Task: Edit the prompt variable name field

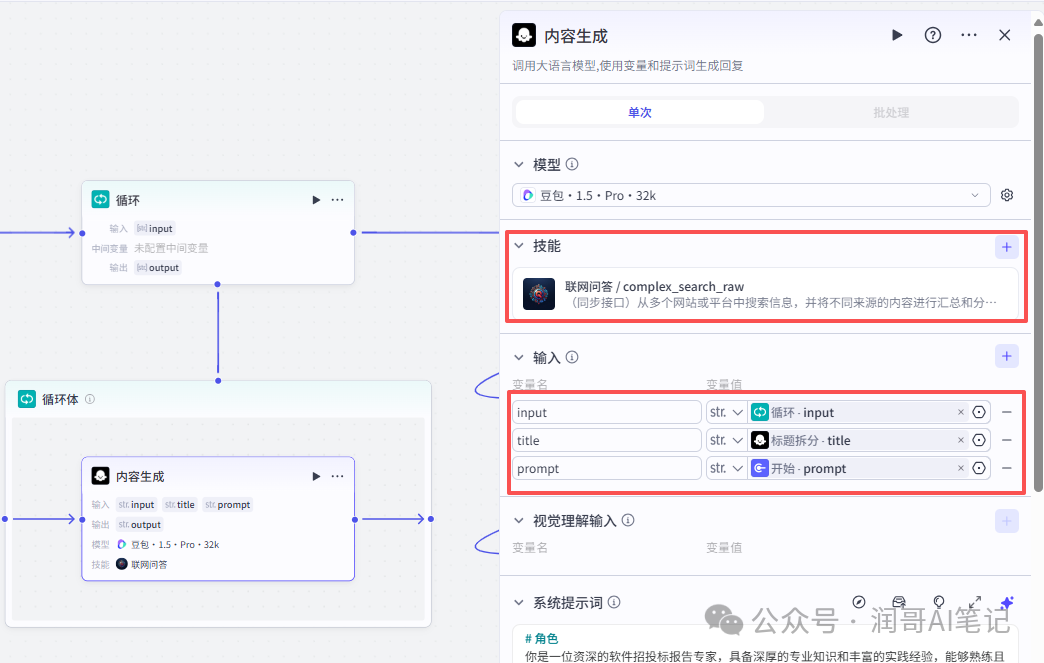Action: [x=607, y=468]
